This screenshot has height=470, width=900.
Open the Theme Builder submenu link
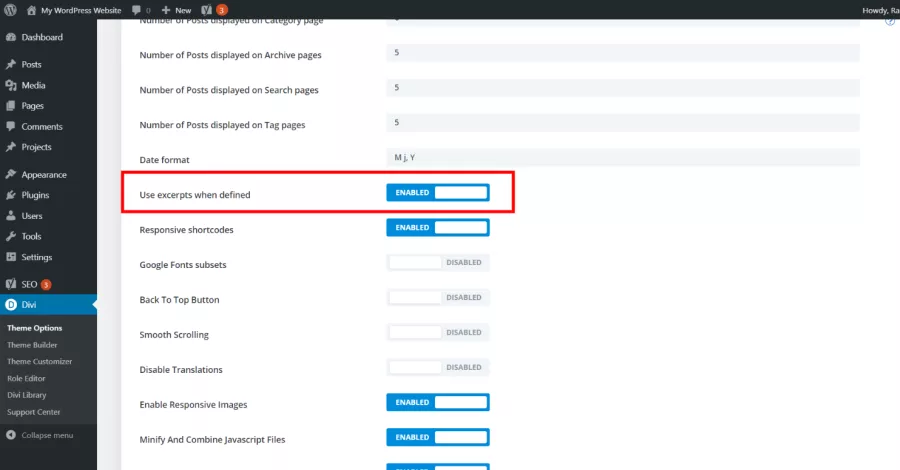point(32,345)
